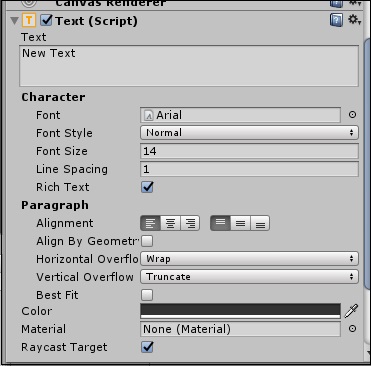Click the Alignment label

pos(65,223)
